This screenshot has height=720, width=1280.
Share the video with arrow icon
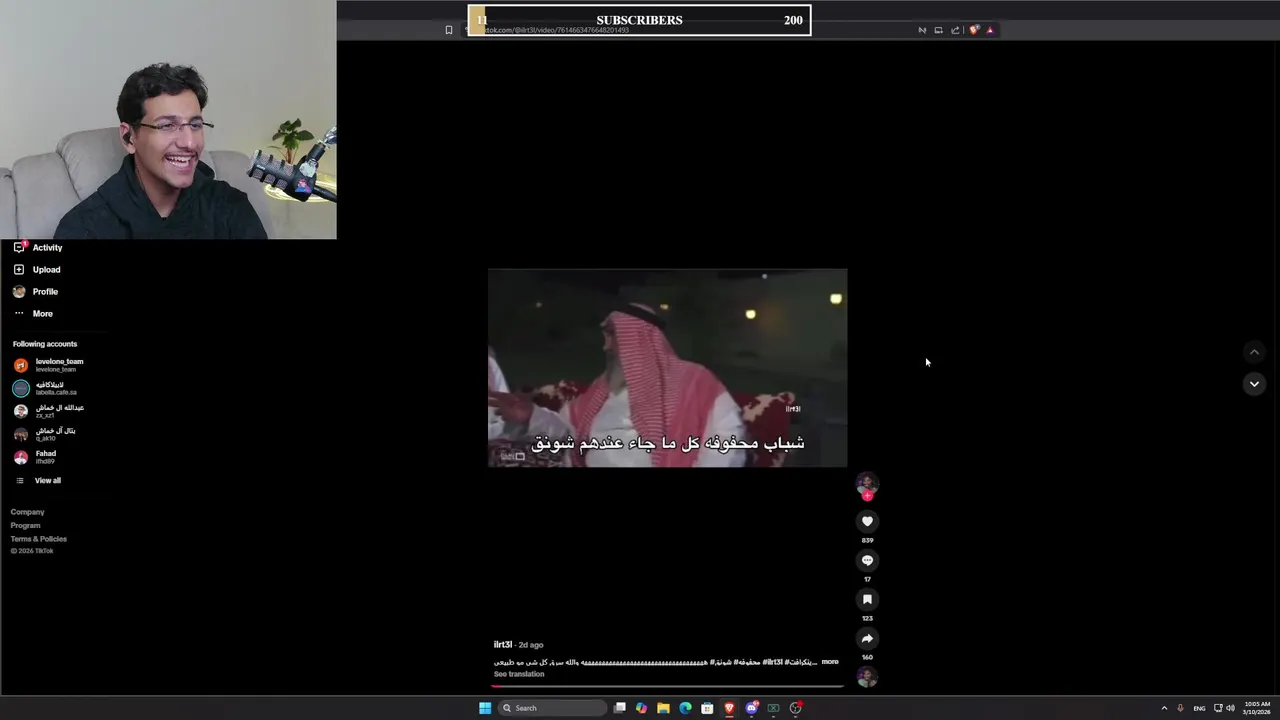click(x=867, y=638)
